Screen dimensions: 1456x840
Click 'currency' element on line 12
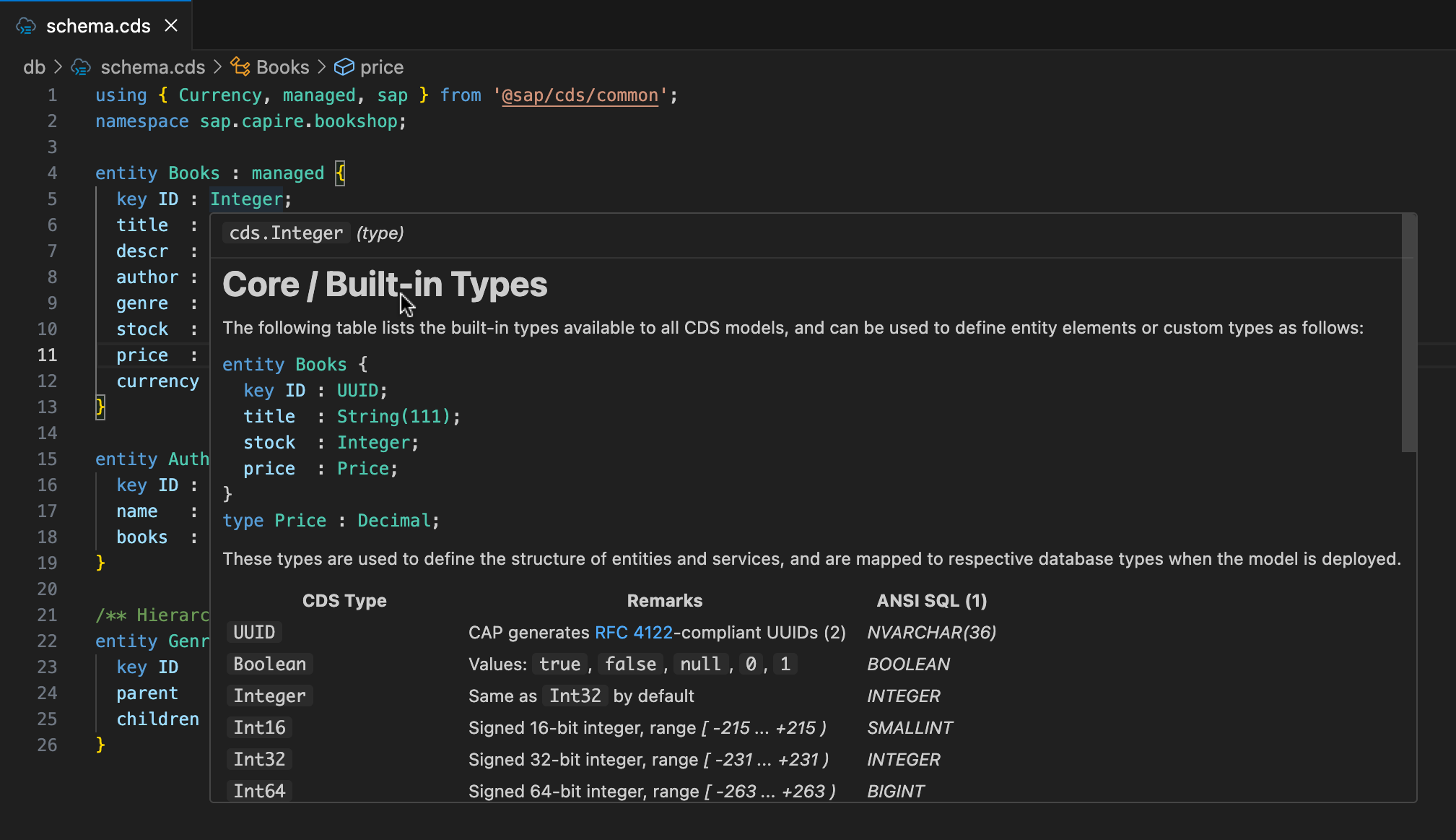157,381
